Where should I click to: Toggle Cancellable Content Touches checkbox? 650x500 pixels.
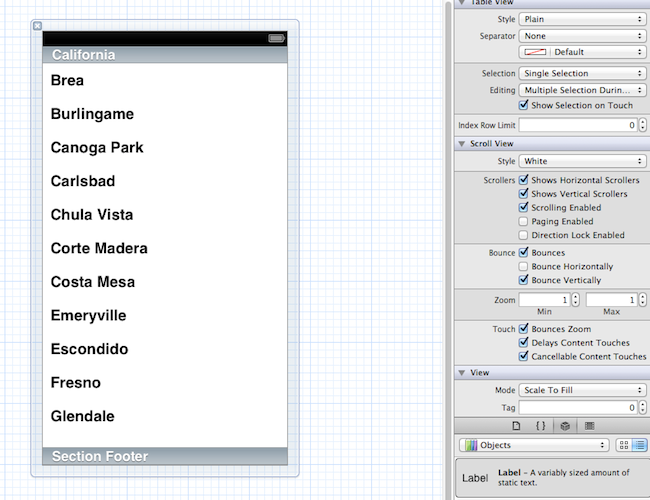tap(524, 356)
